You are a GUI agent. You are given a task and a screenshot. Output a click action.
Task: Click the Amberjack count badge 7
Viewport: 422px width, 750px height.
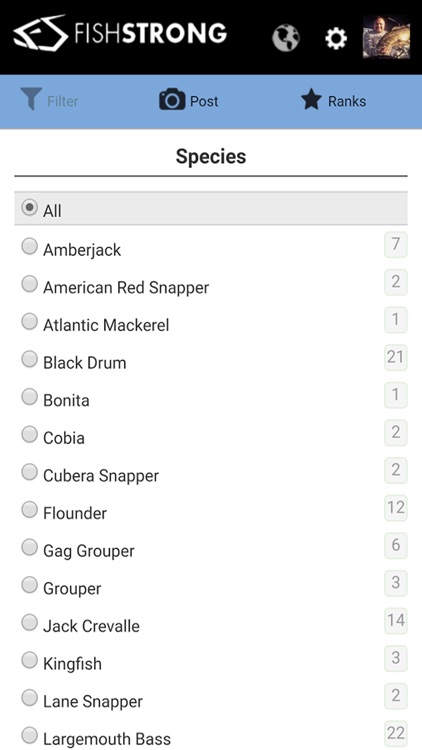point(396,244)
